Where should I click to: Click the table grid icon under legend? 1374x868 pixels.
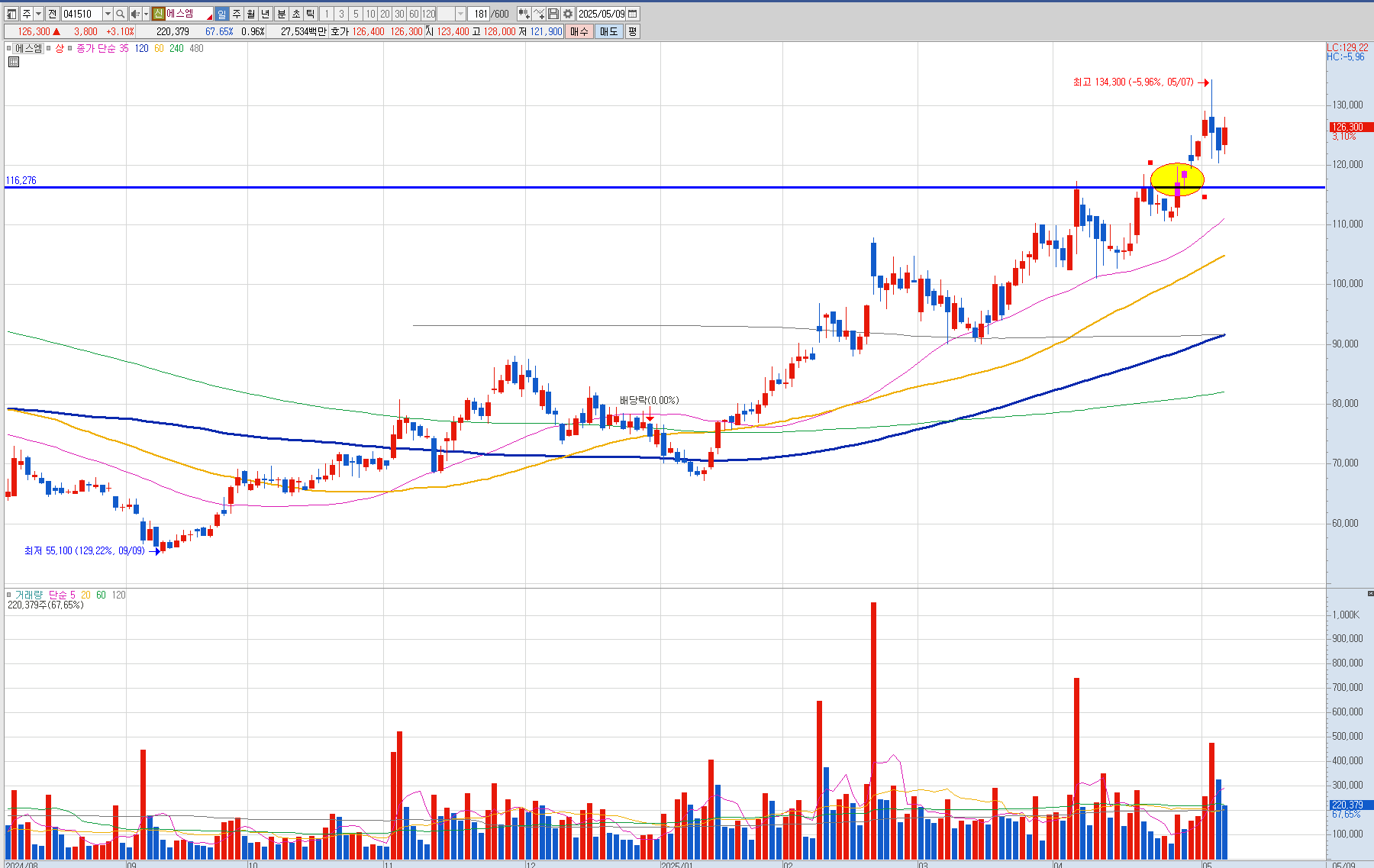pyautogui.click(x=13, y=62)
